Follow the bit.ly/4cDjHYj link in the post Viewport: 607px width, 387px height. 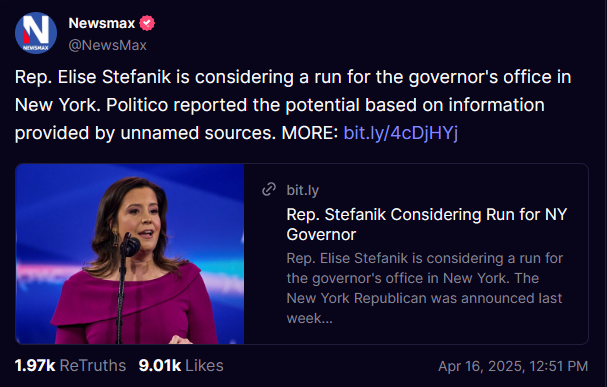[401, 133]
